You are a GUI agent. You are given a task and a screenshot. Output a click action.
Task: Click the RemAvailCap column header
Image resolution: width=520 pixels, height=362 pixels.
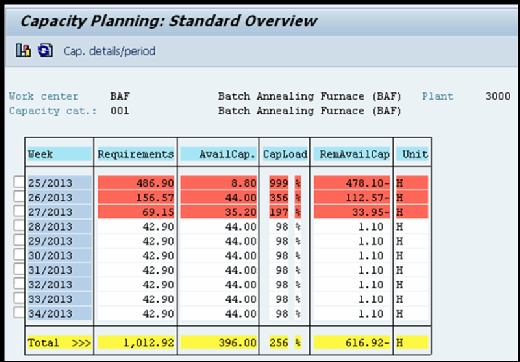tap(352, 154)
